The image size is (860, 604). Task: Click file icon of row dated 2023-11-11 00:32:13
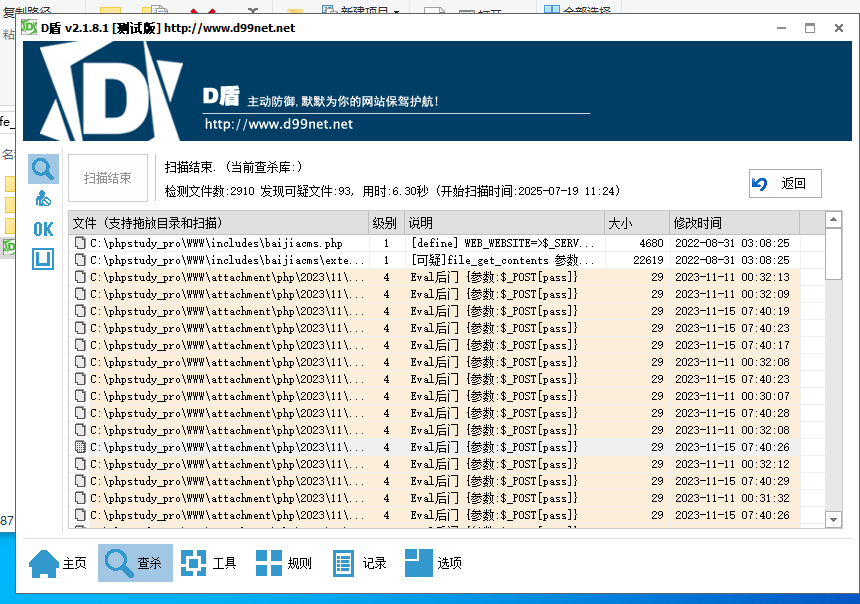[x=80, y=277]
